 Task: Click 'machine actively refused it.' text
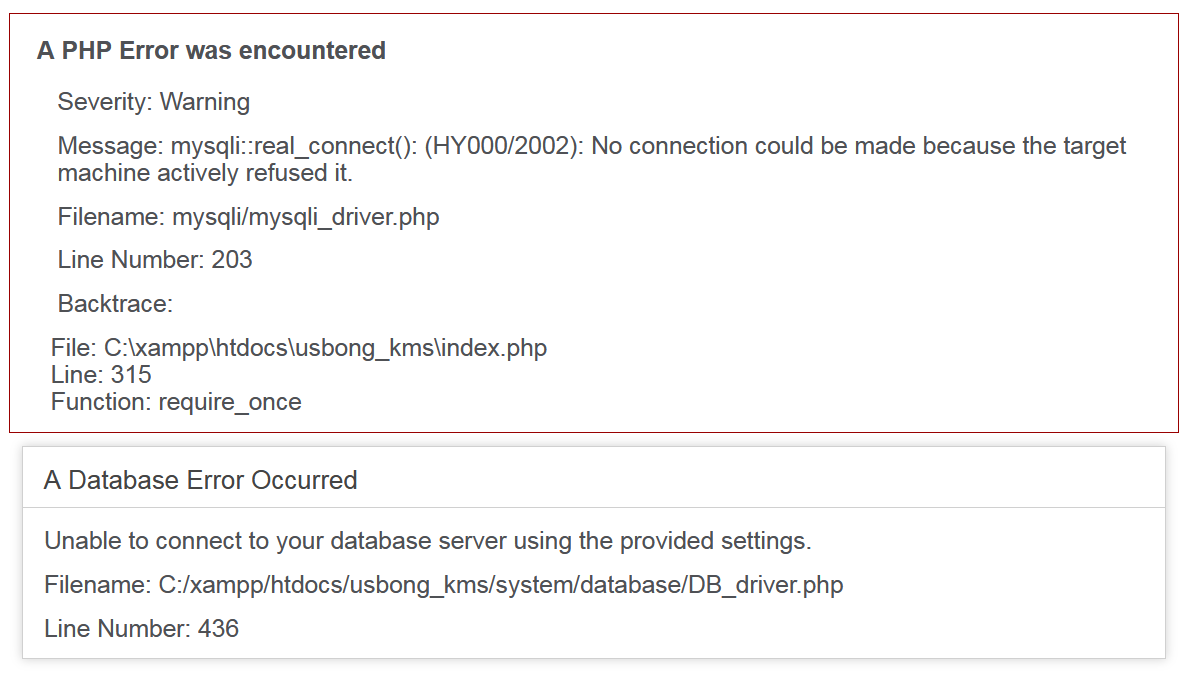pyautogui.click(x=205, y=173)
